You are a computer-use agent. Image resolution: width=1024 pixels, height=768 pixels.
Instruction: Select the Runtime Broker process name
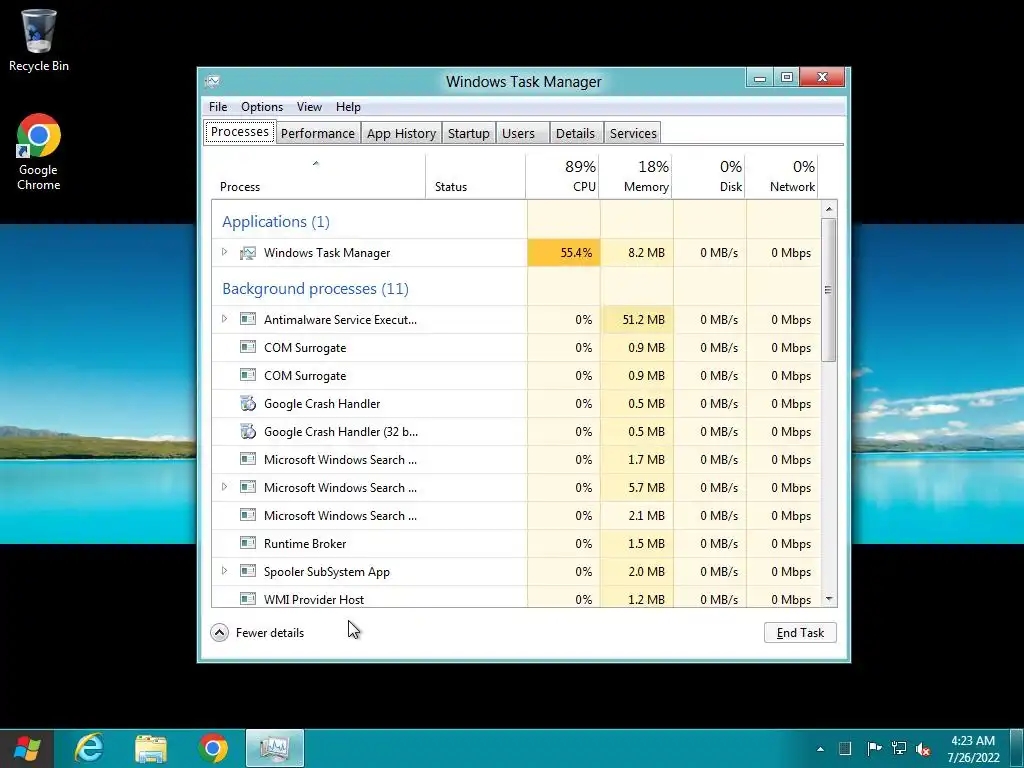click(305, 543)
